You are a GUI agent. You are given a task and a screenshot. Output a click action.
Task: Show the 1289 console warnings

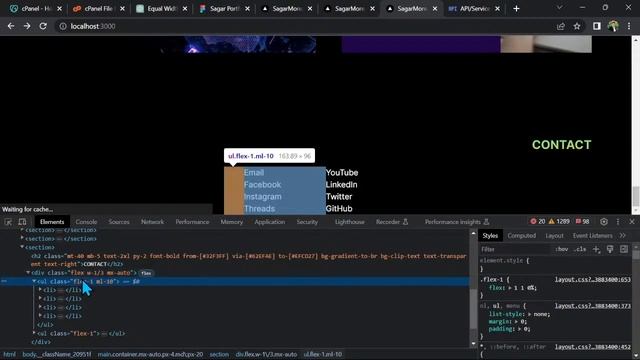pos(559,222)
